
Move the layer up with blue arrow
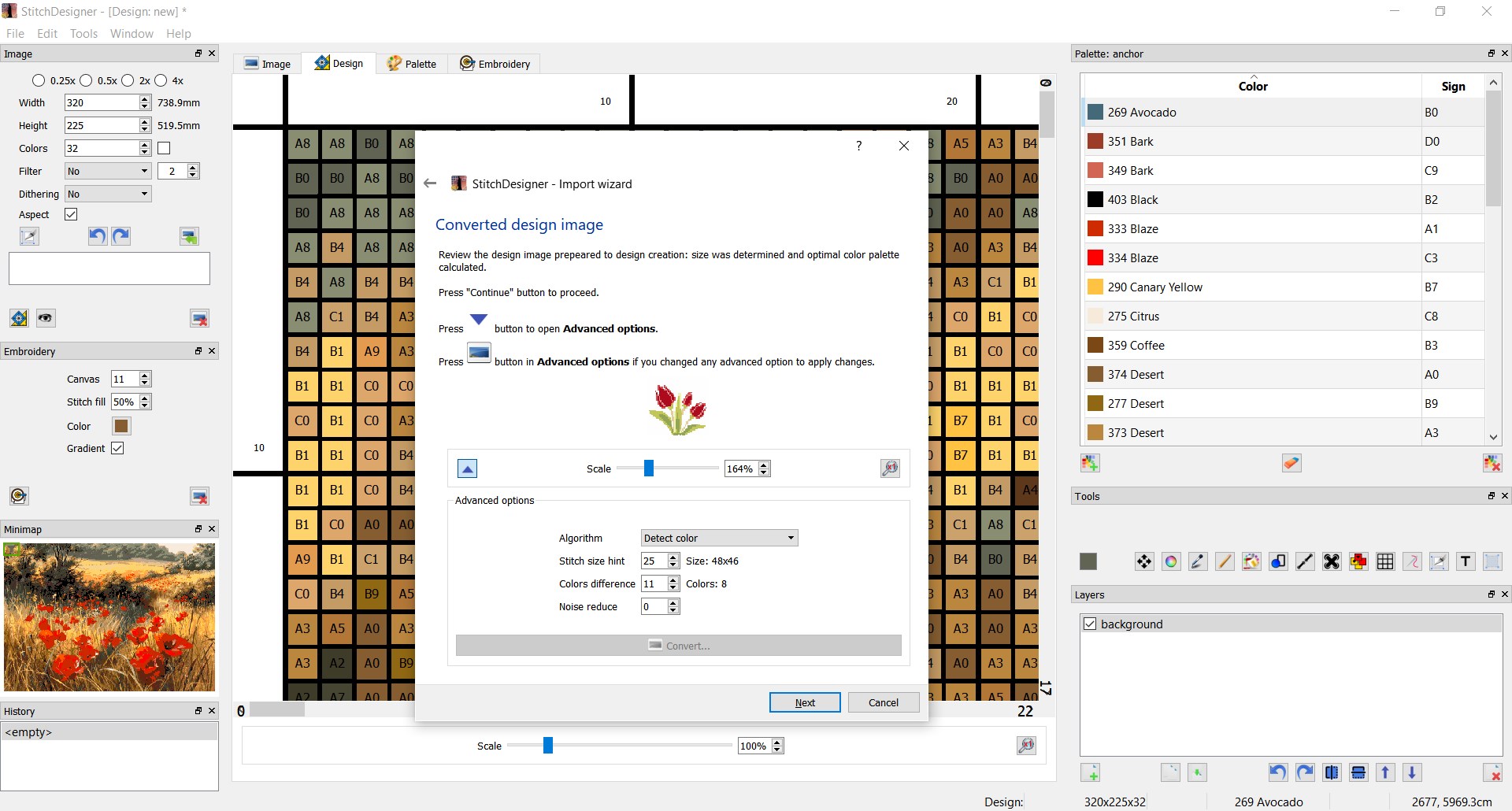coord(1385,772)
